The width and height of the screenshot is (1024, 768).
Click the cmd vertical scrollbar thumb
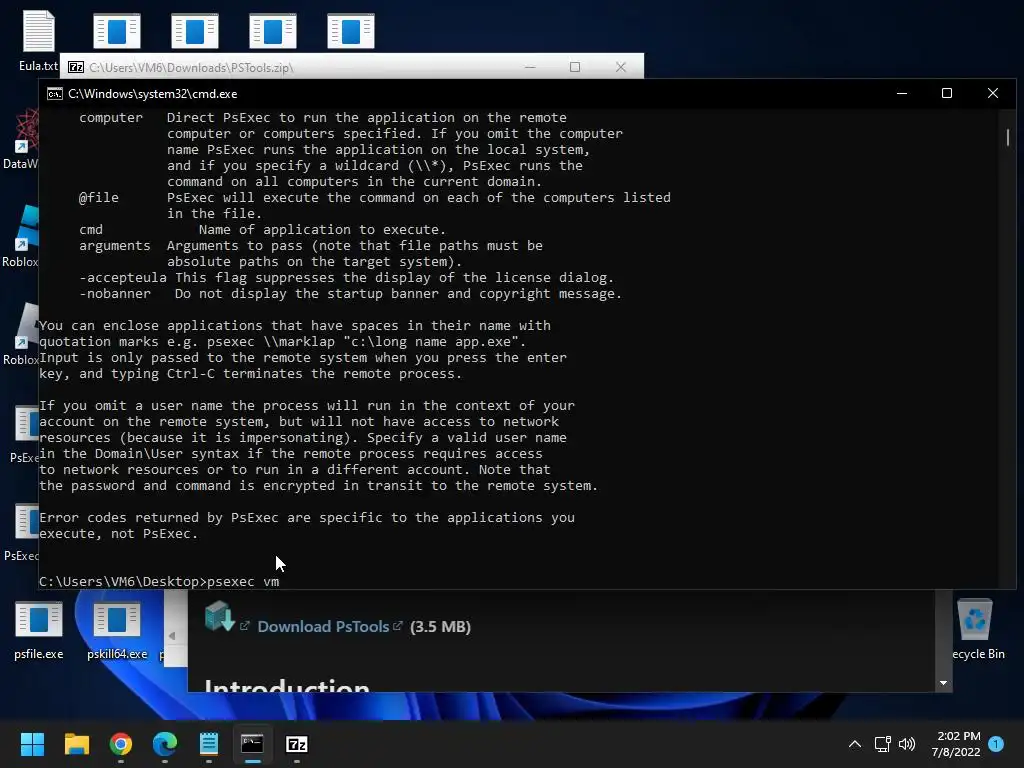(1008, 137)
